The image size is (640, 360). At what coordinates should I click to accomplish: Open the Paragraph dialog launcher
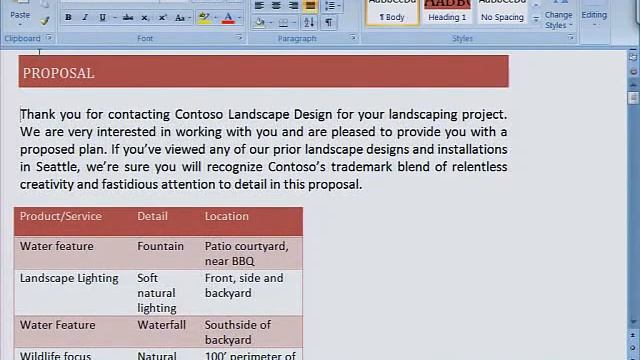pos(353,38)
